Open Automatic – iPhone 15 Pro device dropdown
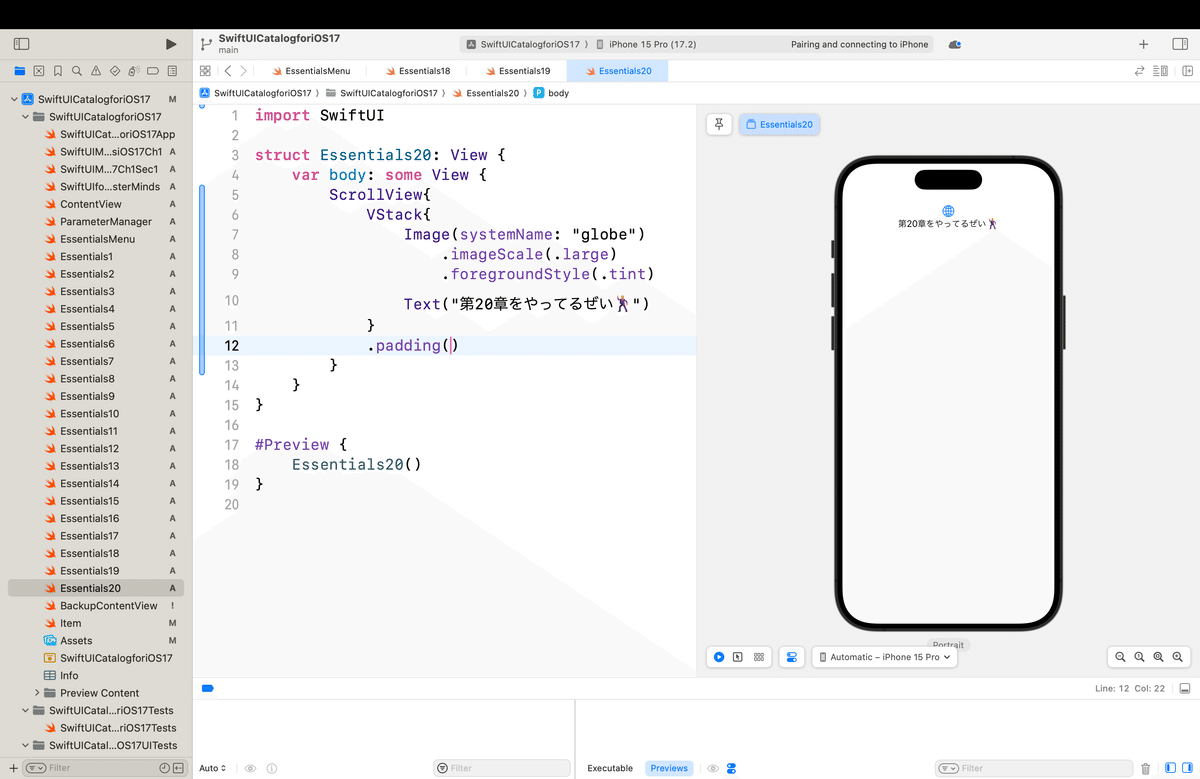The image size is (1200, 779). (x=885, y=657)
